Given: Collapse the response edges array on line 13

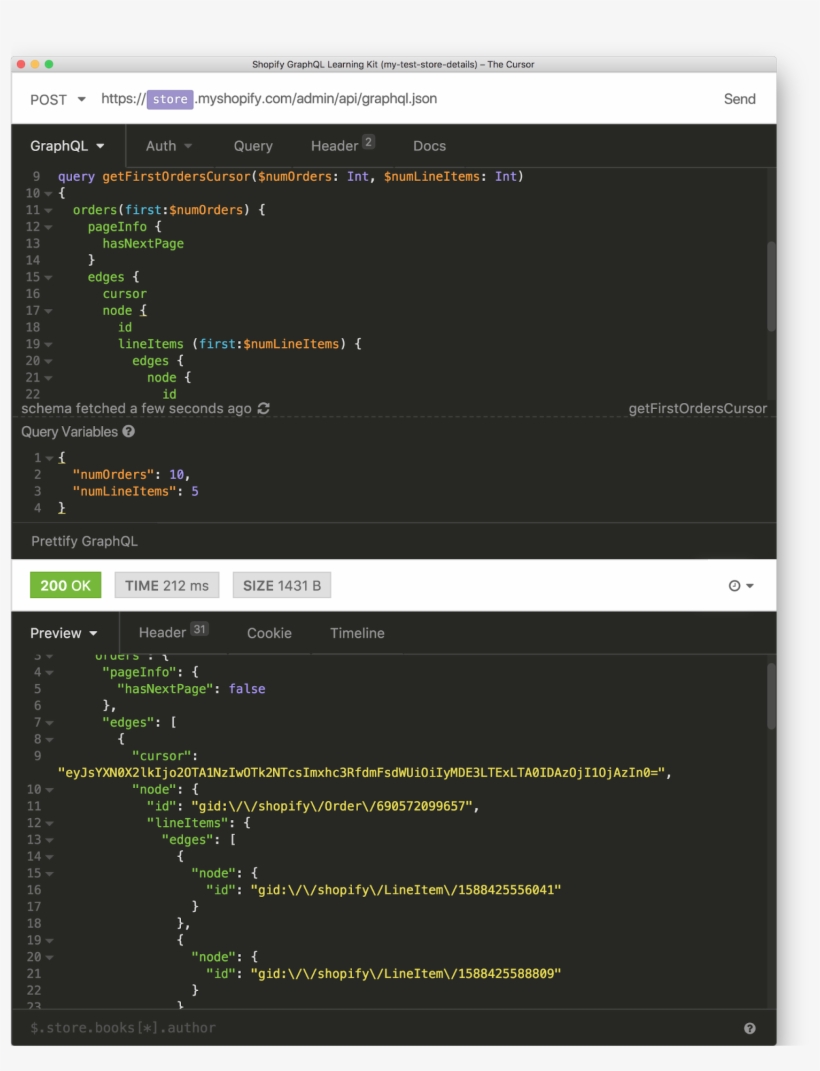Looking at the screenshot, I should [x=48, y=840].
